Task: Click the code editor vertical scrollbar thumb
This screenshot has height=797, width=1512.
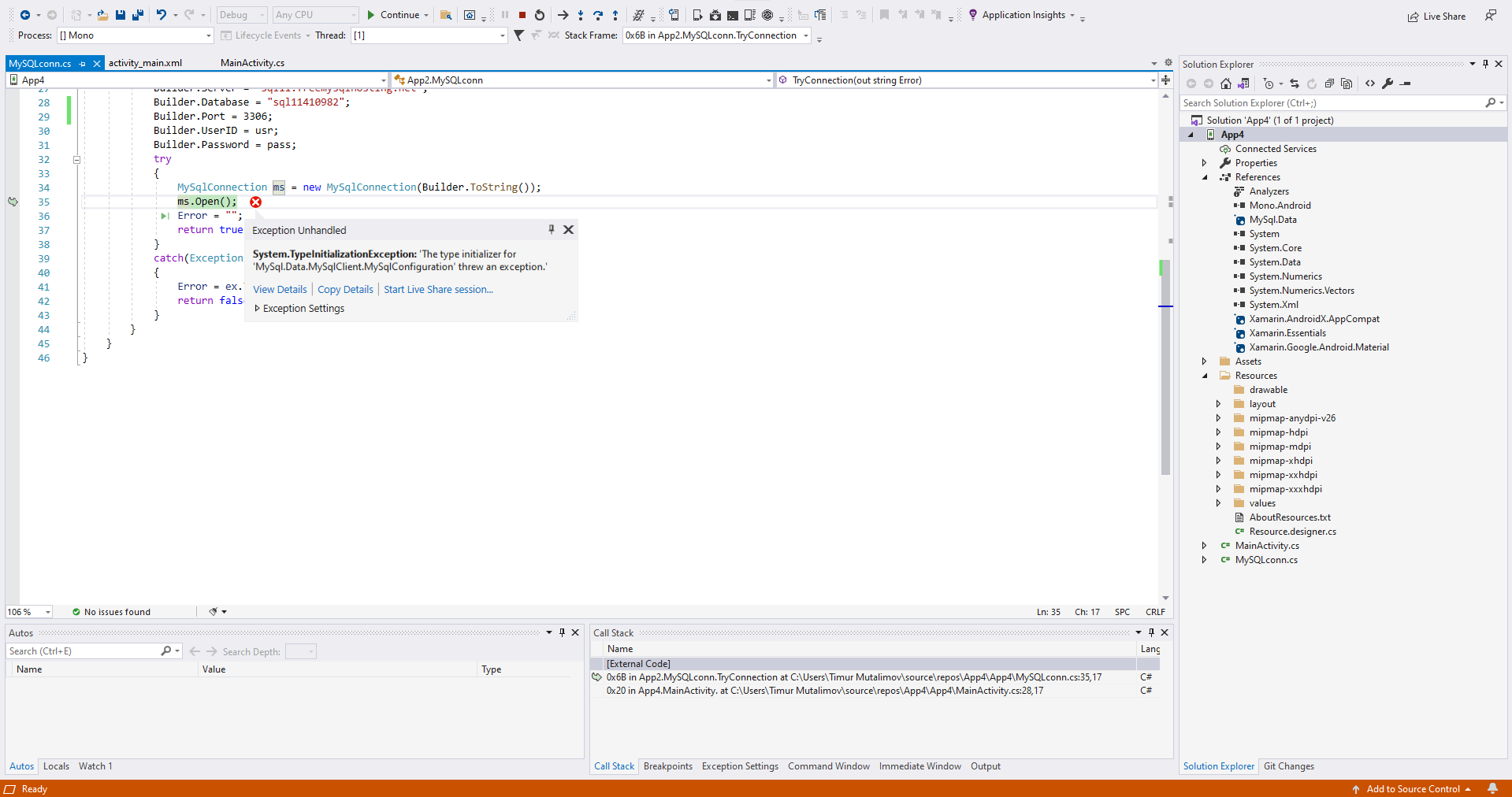Action: [x=1166, y=366]
